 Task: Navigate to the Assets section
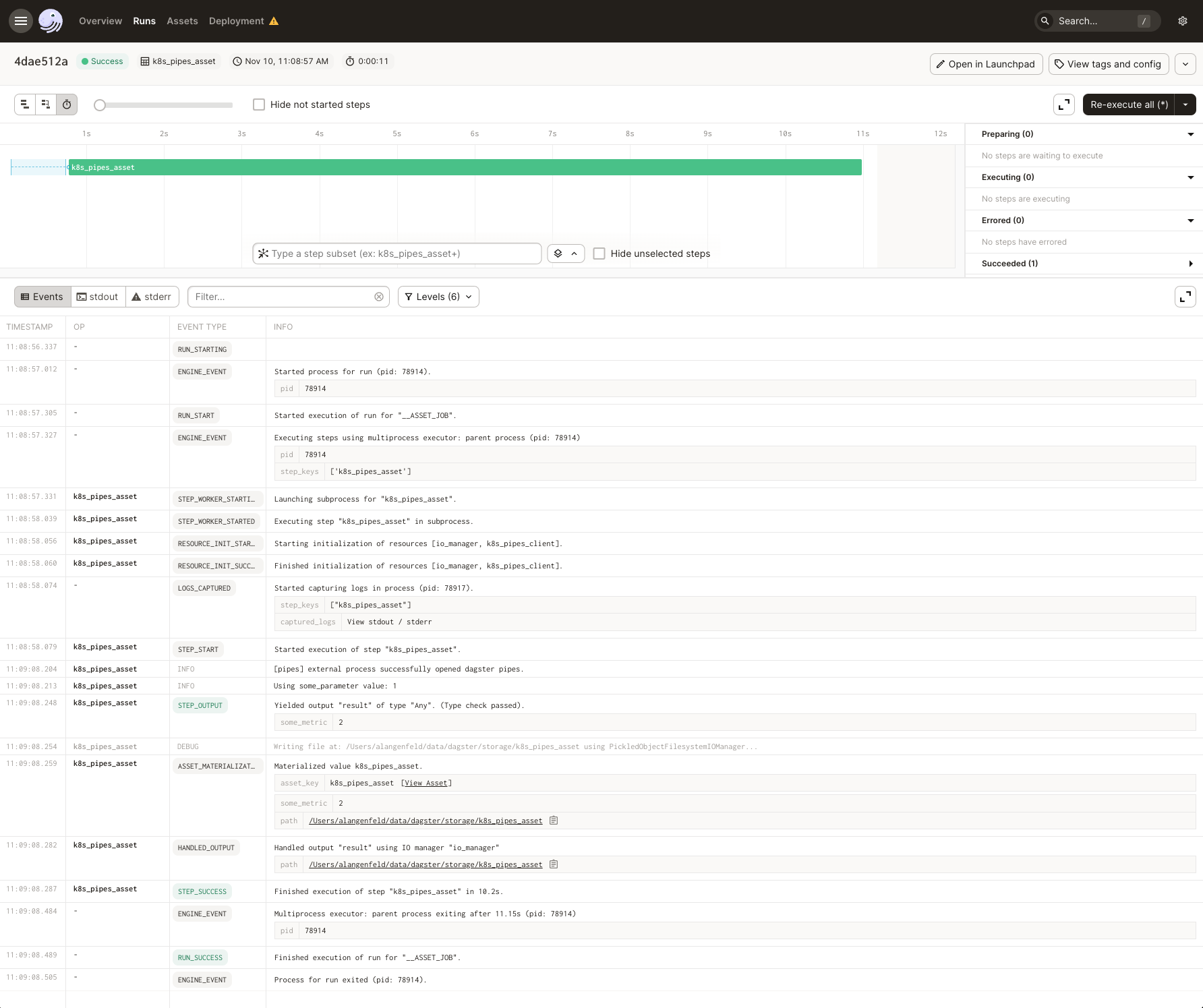click(182, 21)
